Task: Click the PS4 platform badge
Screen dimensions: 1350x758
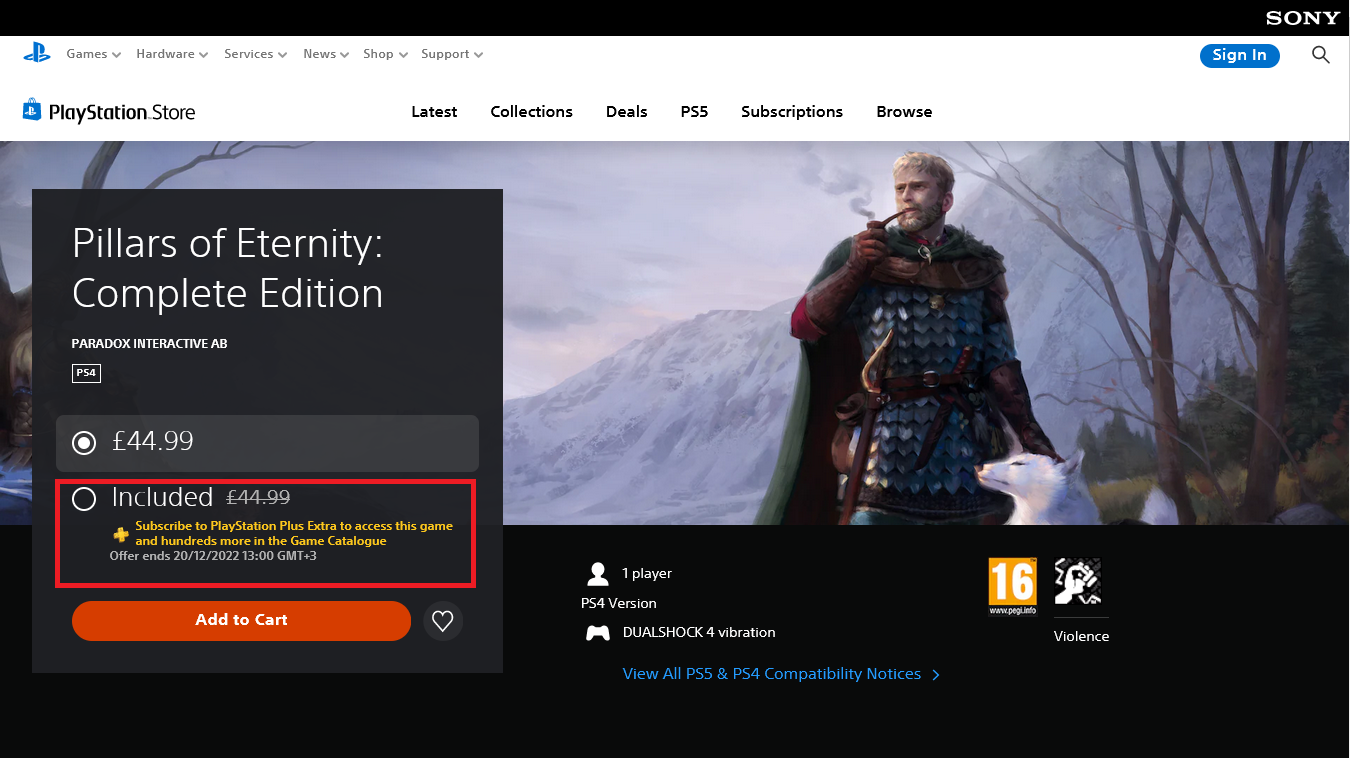Action: click(x=86, y=373)
